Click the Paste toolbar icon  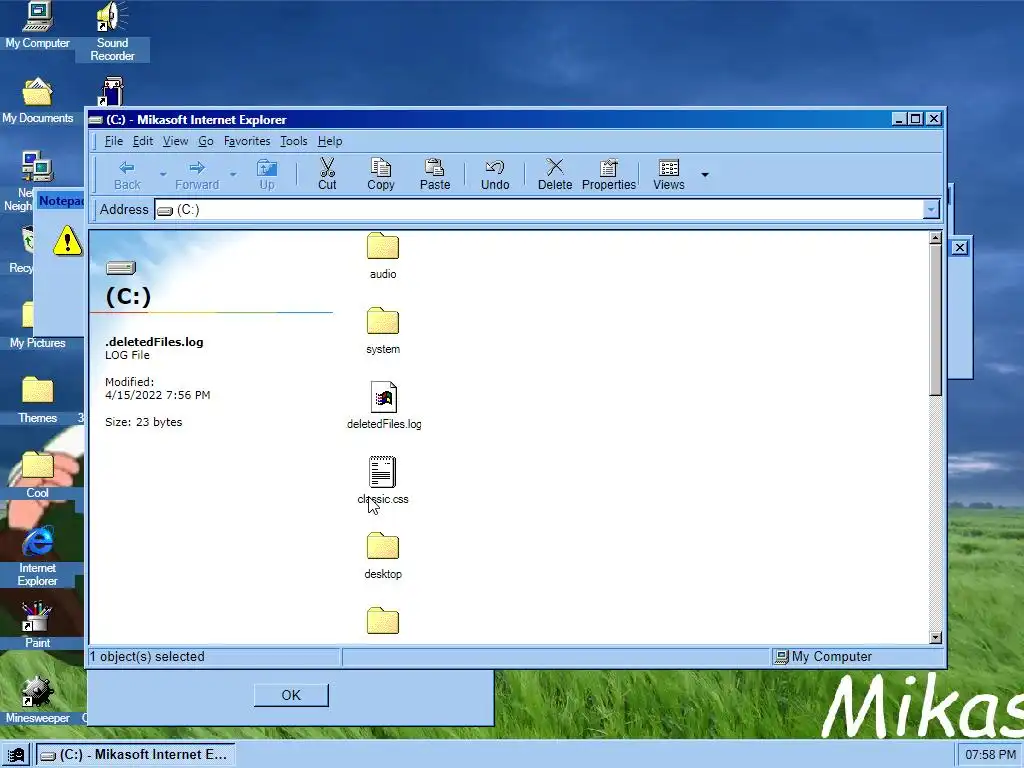coord(435,175)
